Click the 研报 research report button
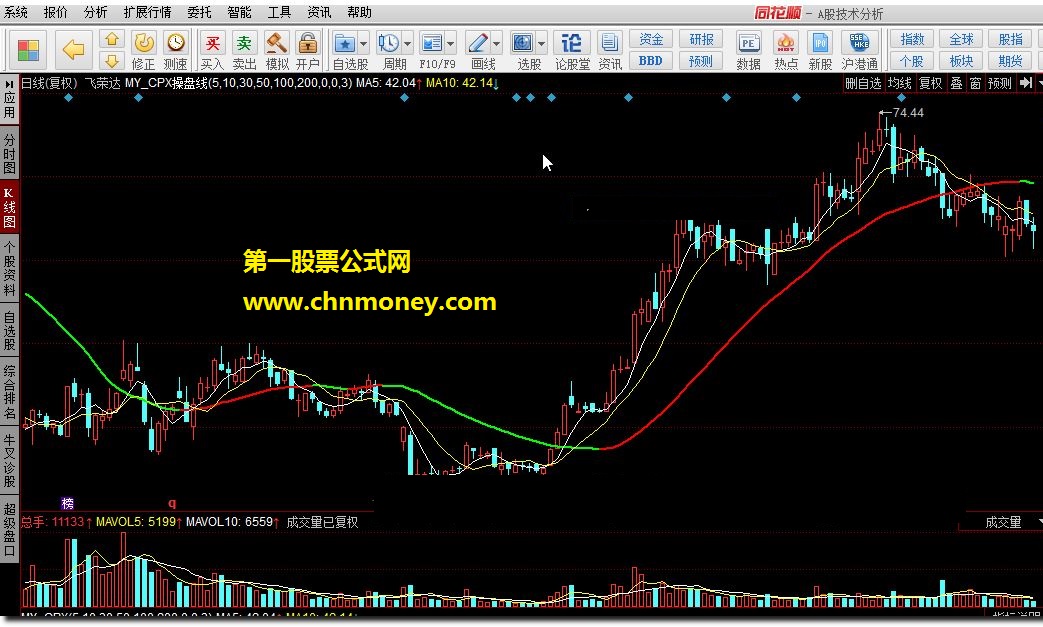Image resolution: width=1043 pixels, height=627 pixels. tap(701, 39)
